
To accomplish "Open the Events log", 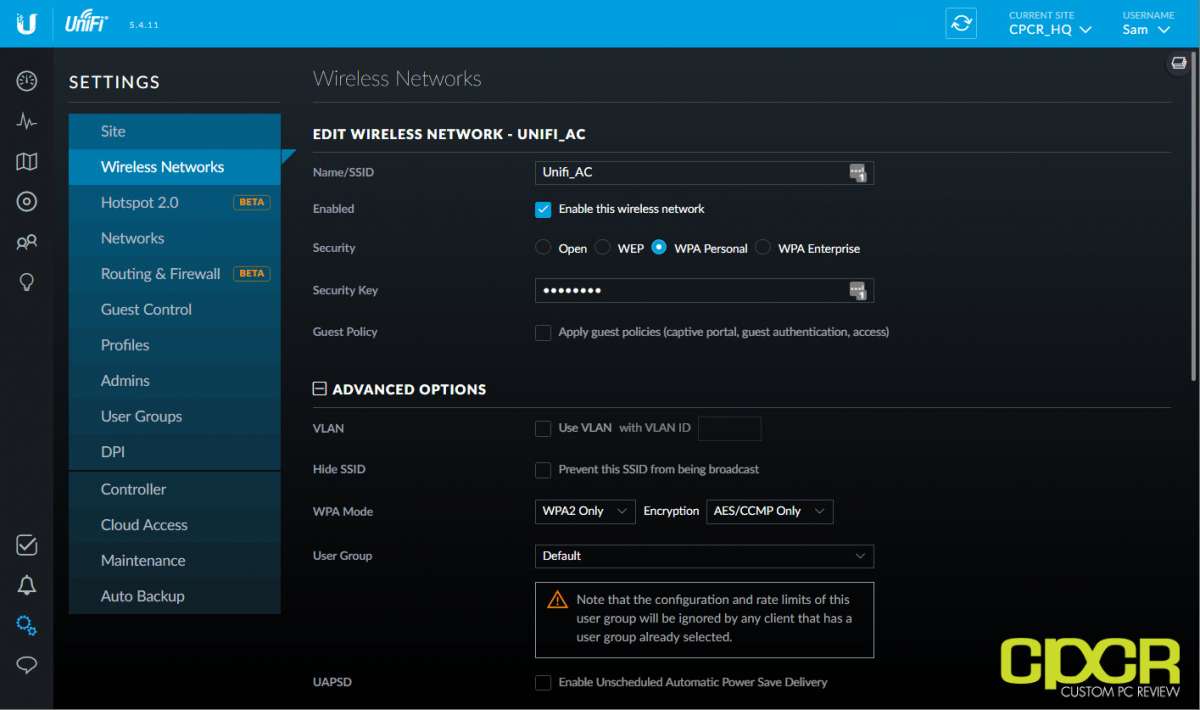I will (25, 545).
